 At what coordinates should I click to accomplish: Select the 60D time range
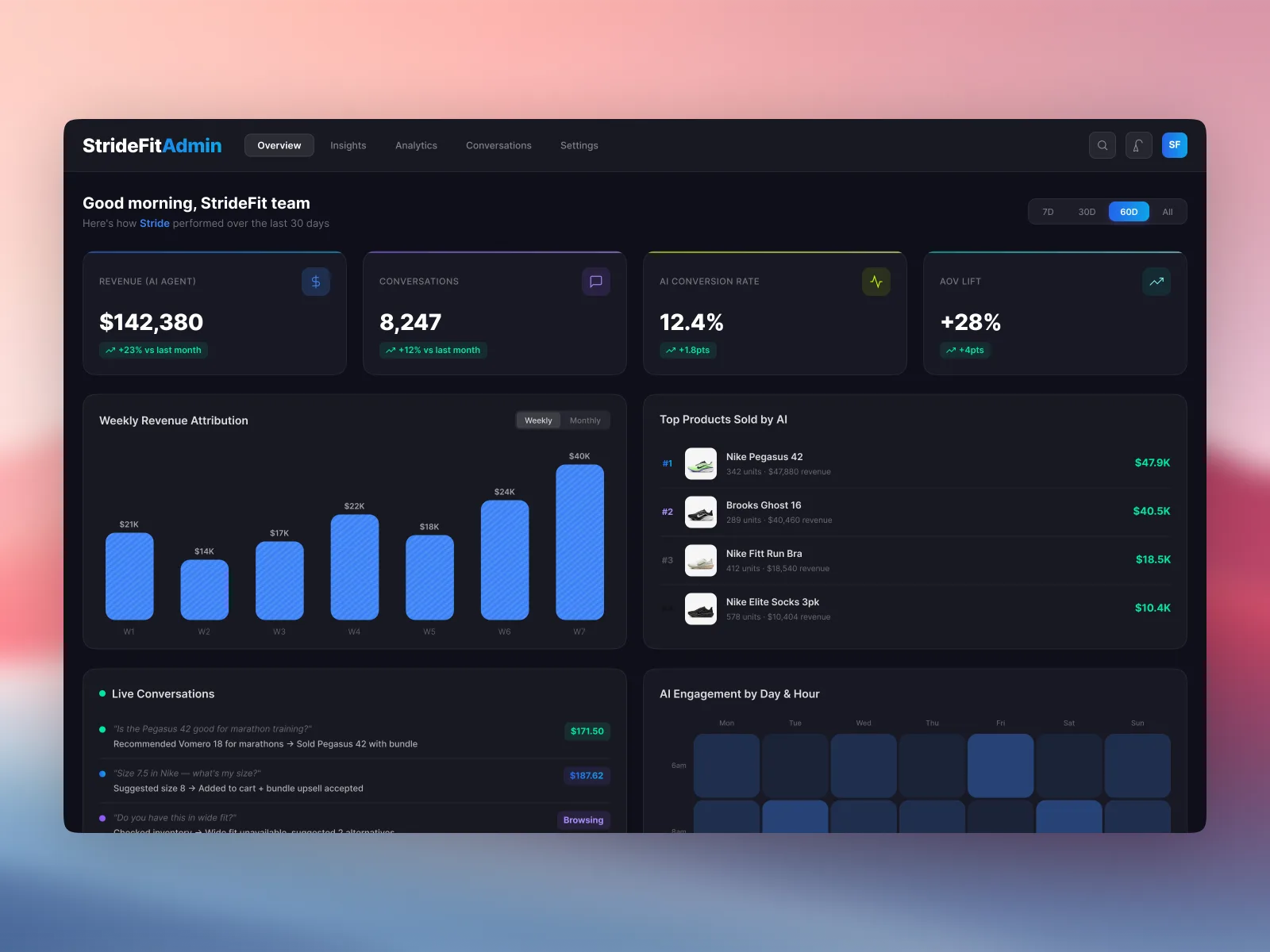tap(1129, 212)
